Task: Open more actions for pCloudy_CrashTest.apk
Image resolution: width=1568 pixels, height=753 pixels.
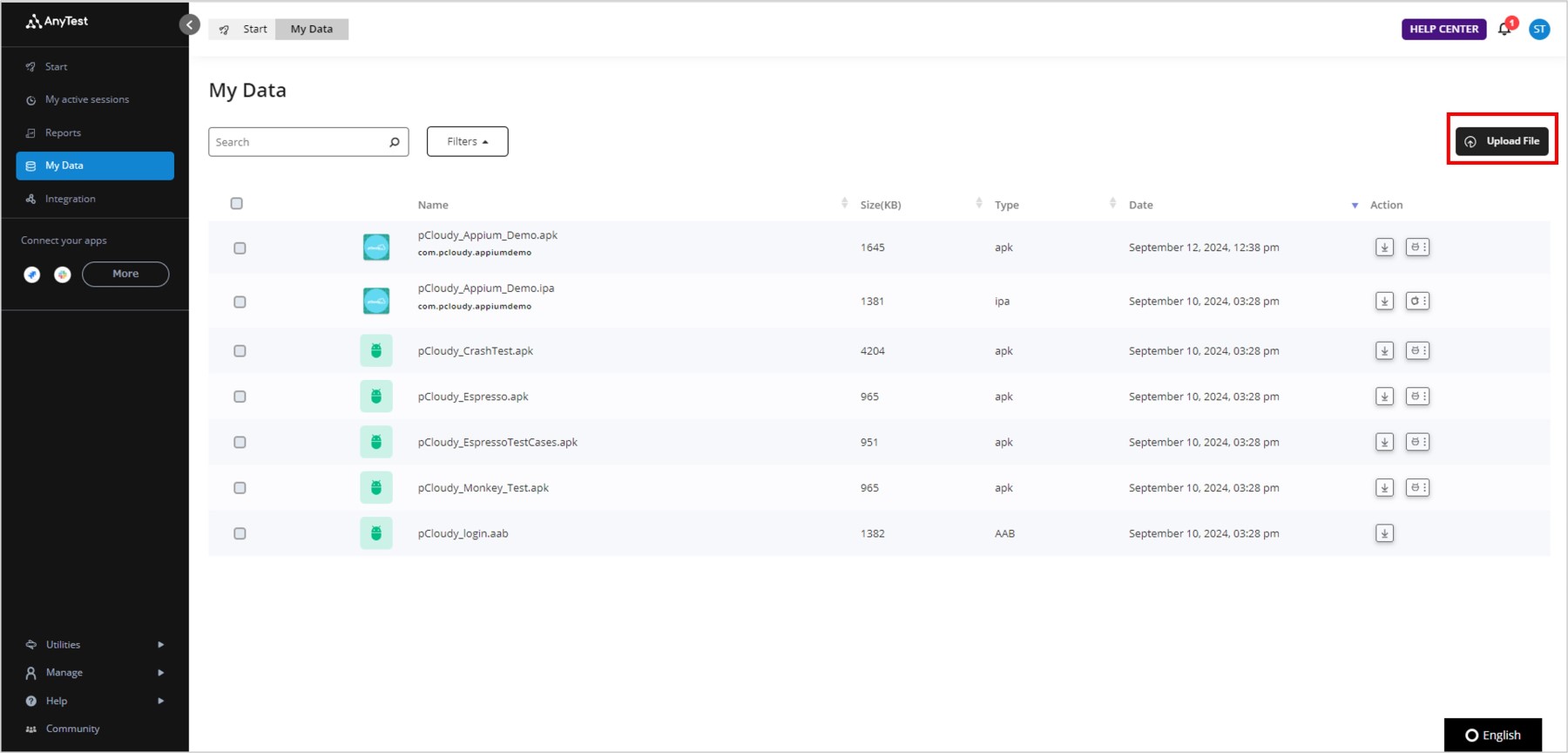Action: [x=1417, y=351]
